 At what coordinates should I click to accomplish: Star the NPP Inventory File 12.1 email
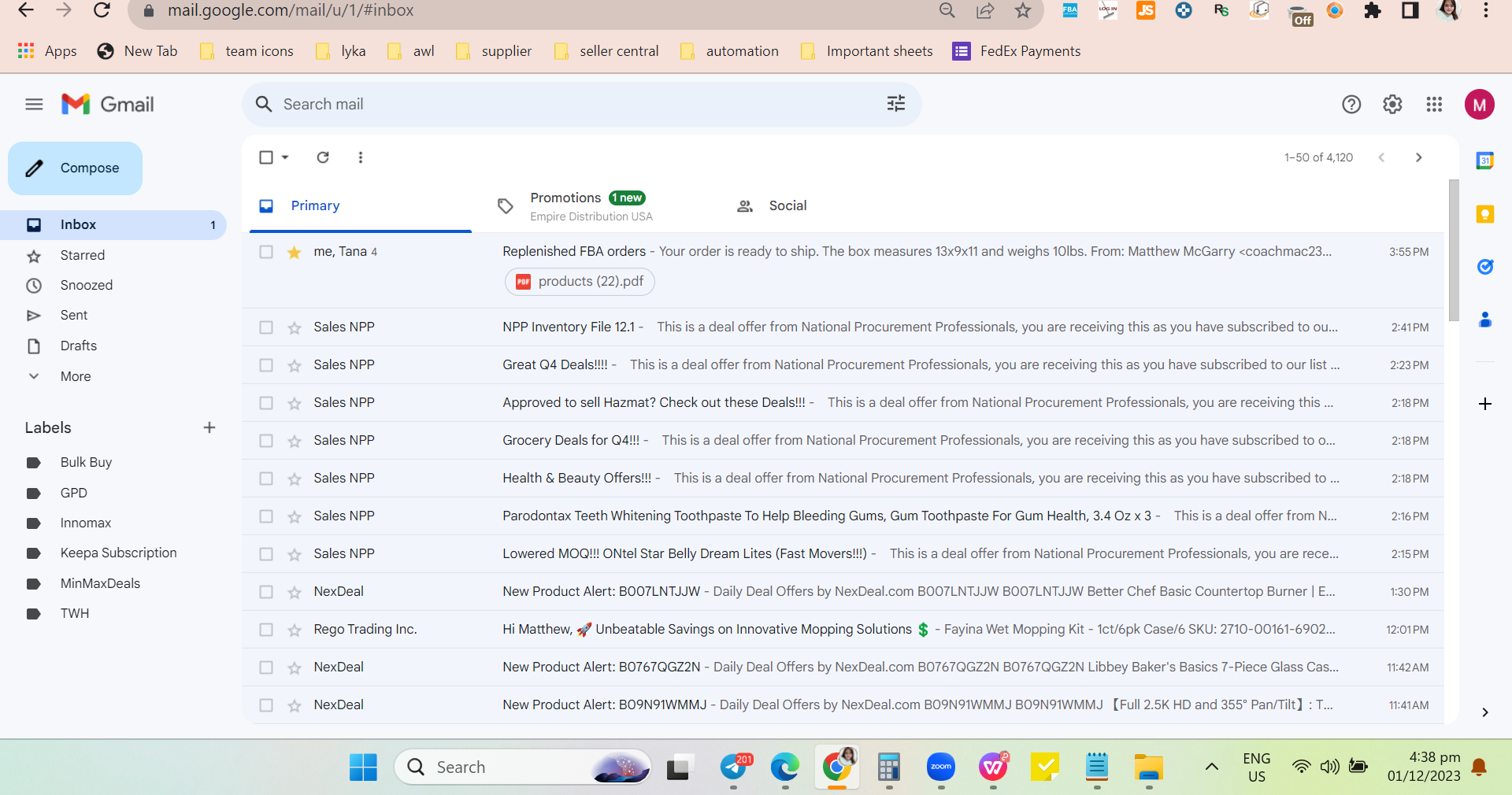point(295,327)
